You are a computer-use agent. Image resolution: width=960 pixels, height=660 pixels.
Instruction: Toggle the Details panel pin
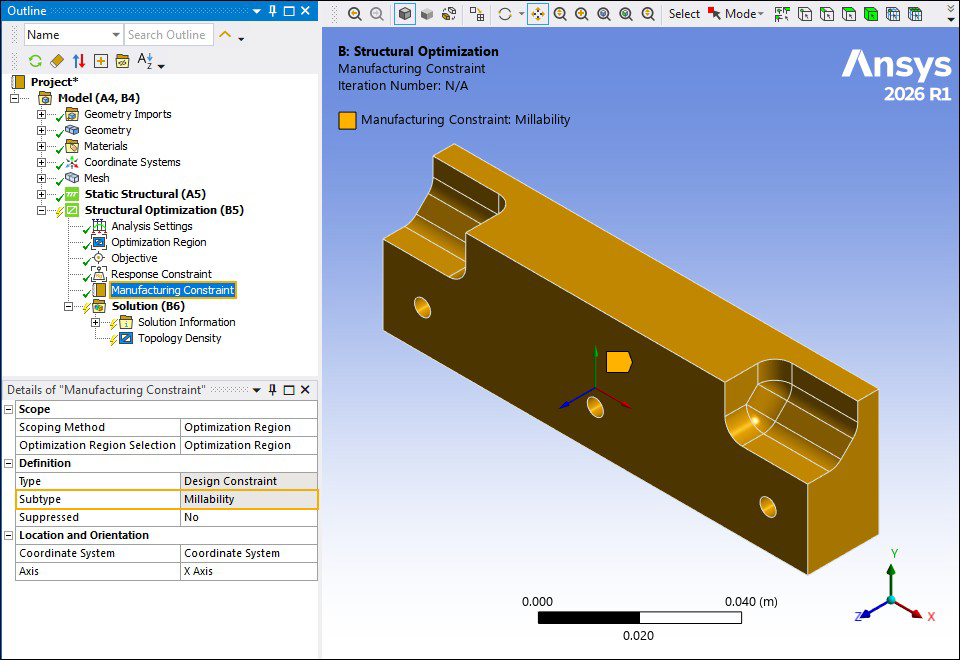(273, 390)
